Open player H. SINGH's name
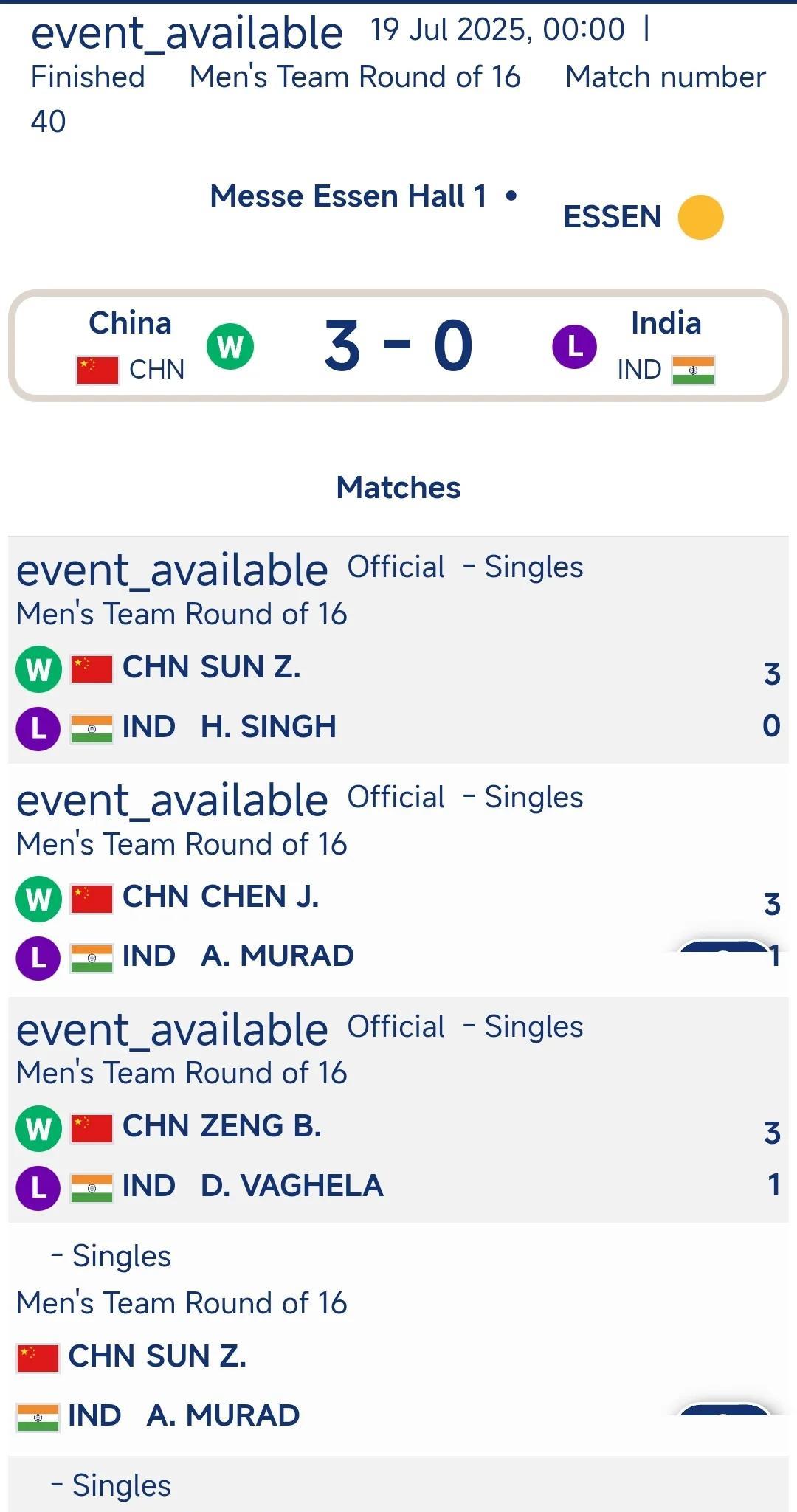Image resolution: width=797 pixels, height=1512 pixels. pyautogui.click(x=269, y=727)
